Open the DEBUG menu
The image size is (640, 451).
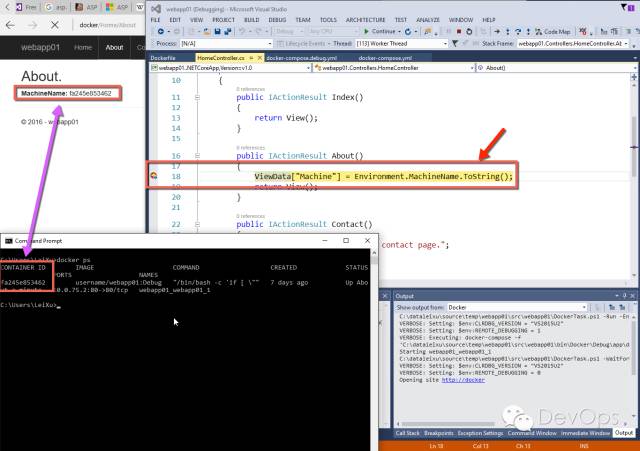277,20
